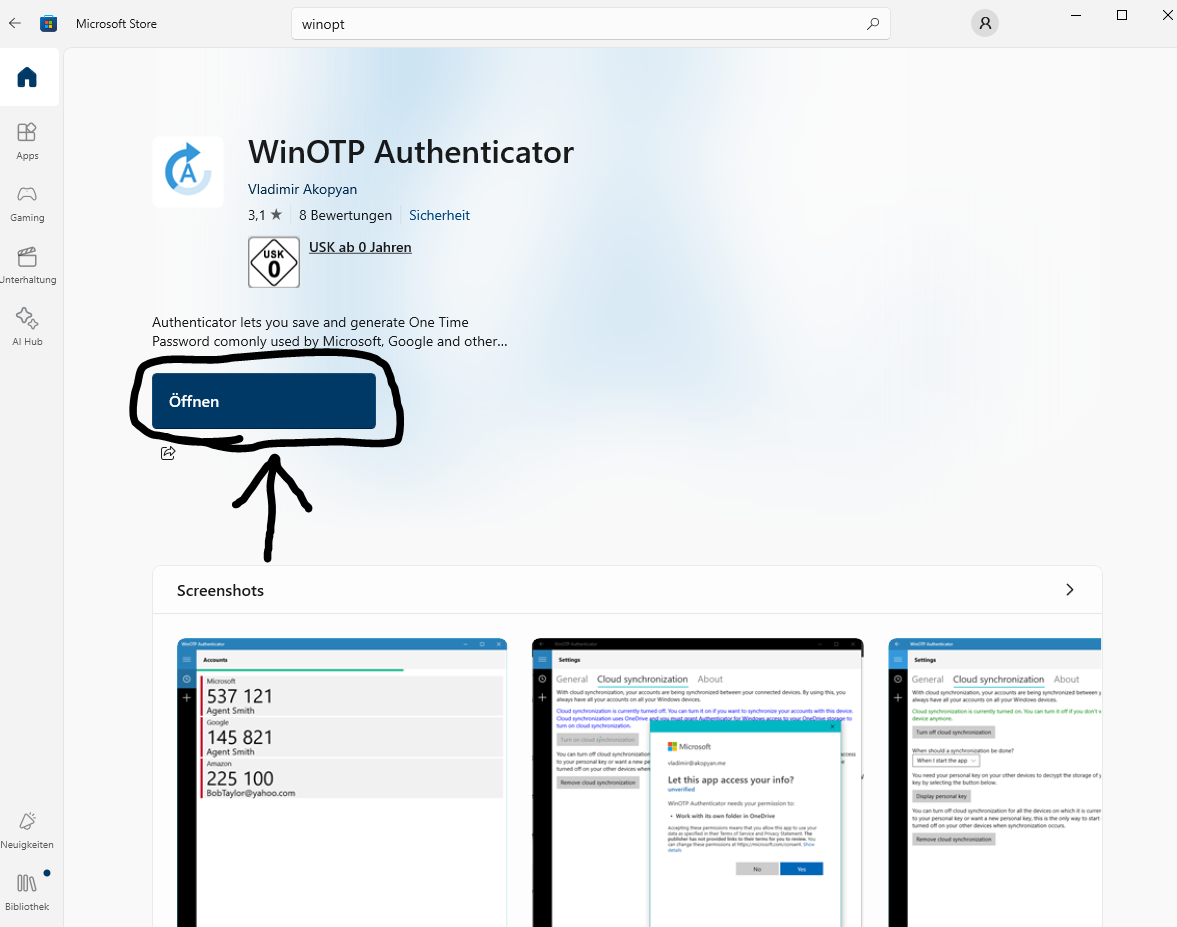Click the 8 Bewertungen ratings text
The image size is (1177, 927).
tap(345, 215)
